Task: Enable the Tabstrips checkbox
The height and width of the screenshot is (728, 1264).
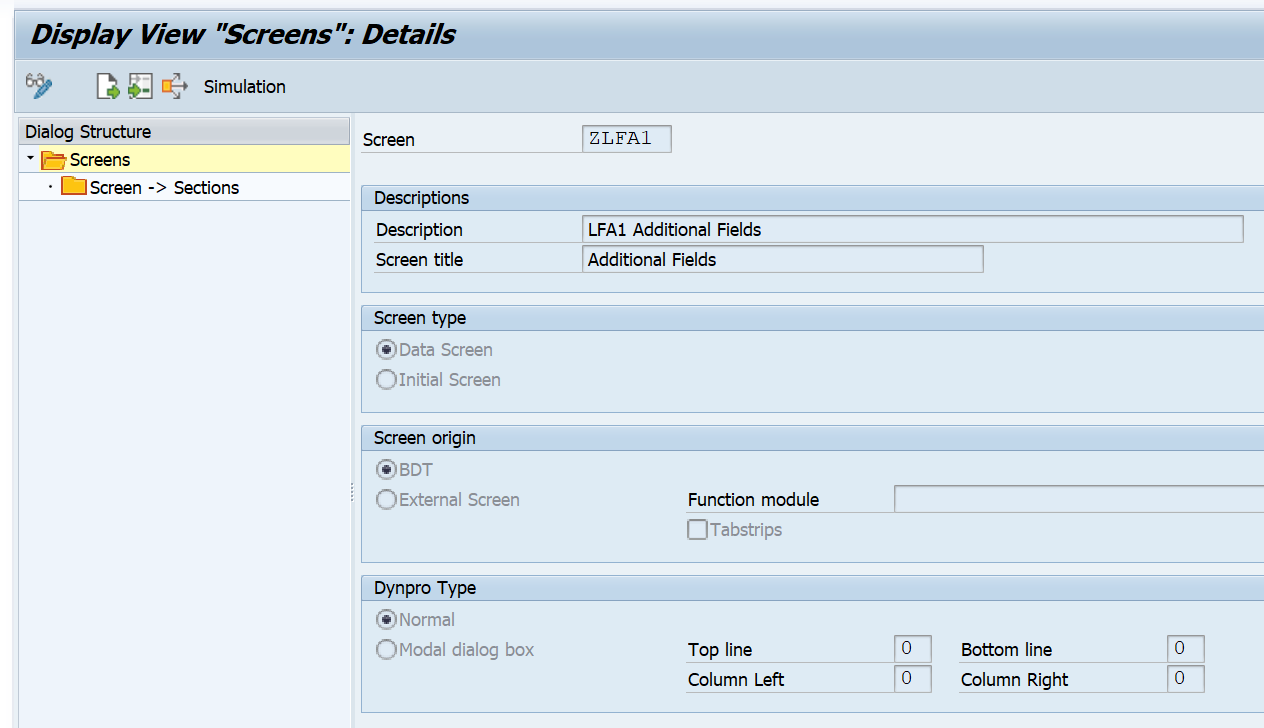Action: [697, 529]
